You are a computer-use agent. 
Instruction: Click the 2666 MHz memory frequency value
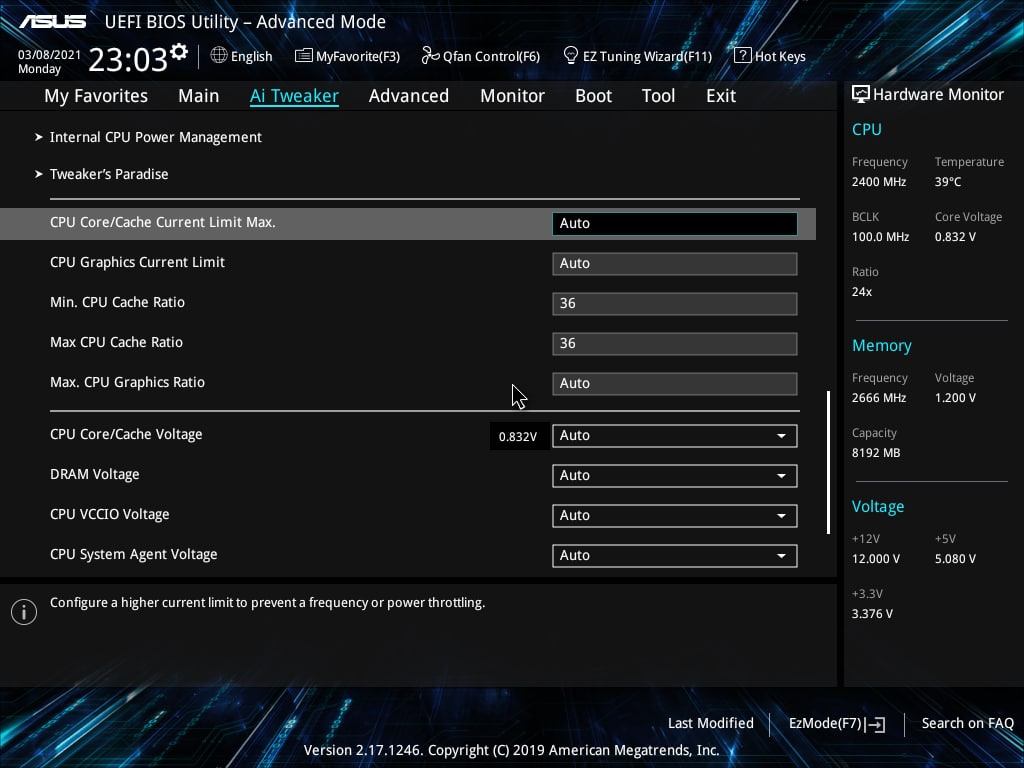coord(879,398)
